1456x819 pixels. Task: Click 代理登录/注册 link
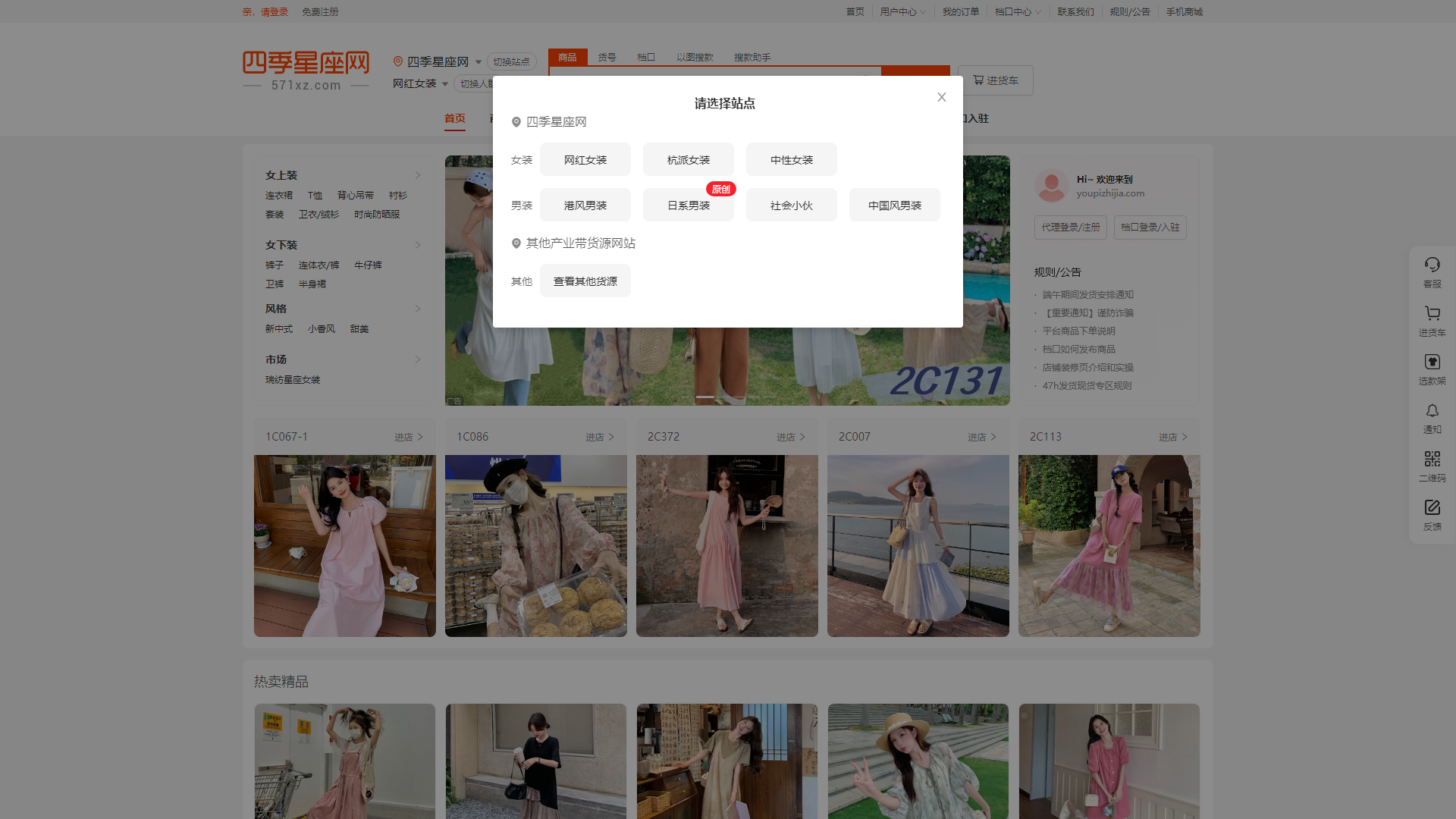[1070, 227]
